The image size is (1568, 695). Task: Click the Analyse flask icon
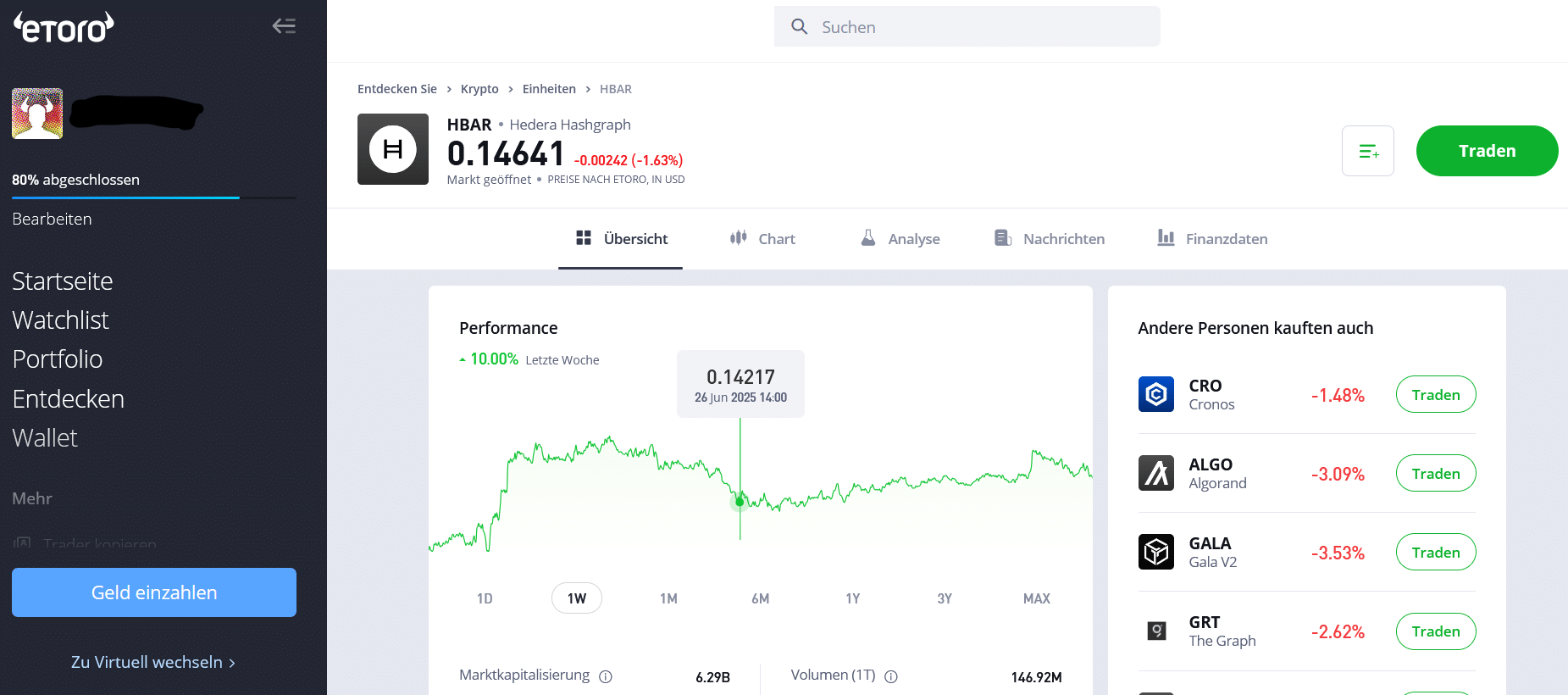(x=868, y=238)
